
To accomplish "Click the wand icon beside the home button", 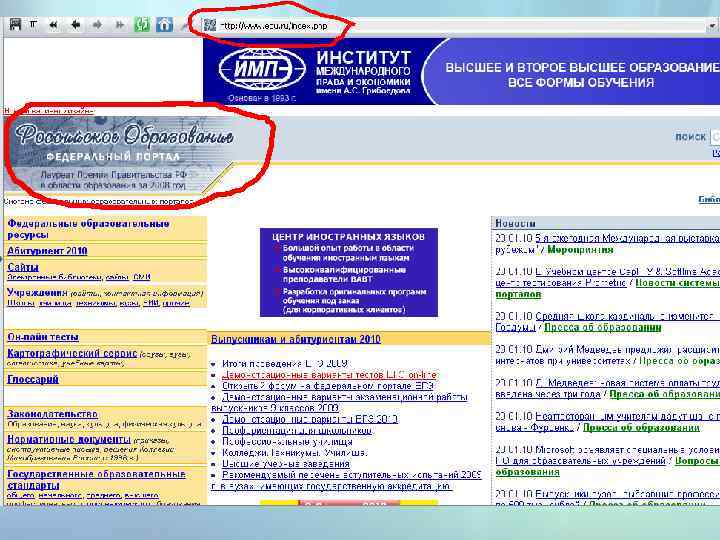I will click(x=184, y=26).
